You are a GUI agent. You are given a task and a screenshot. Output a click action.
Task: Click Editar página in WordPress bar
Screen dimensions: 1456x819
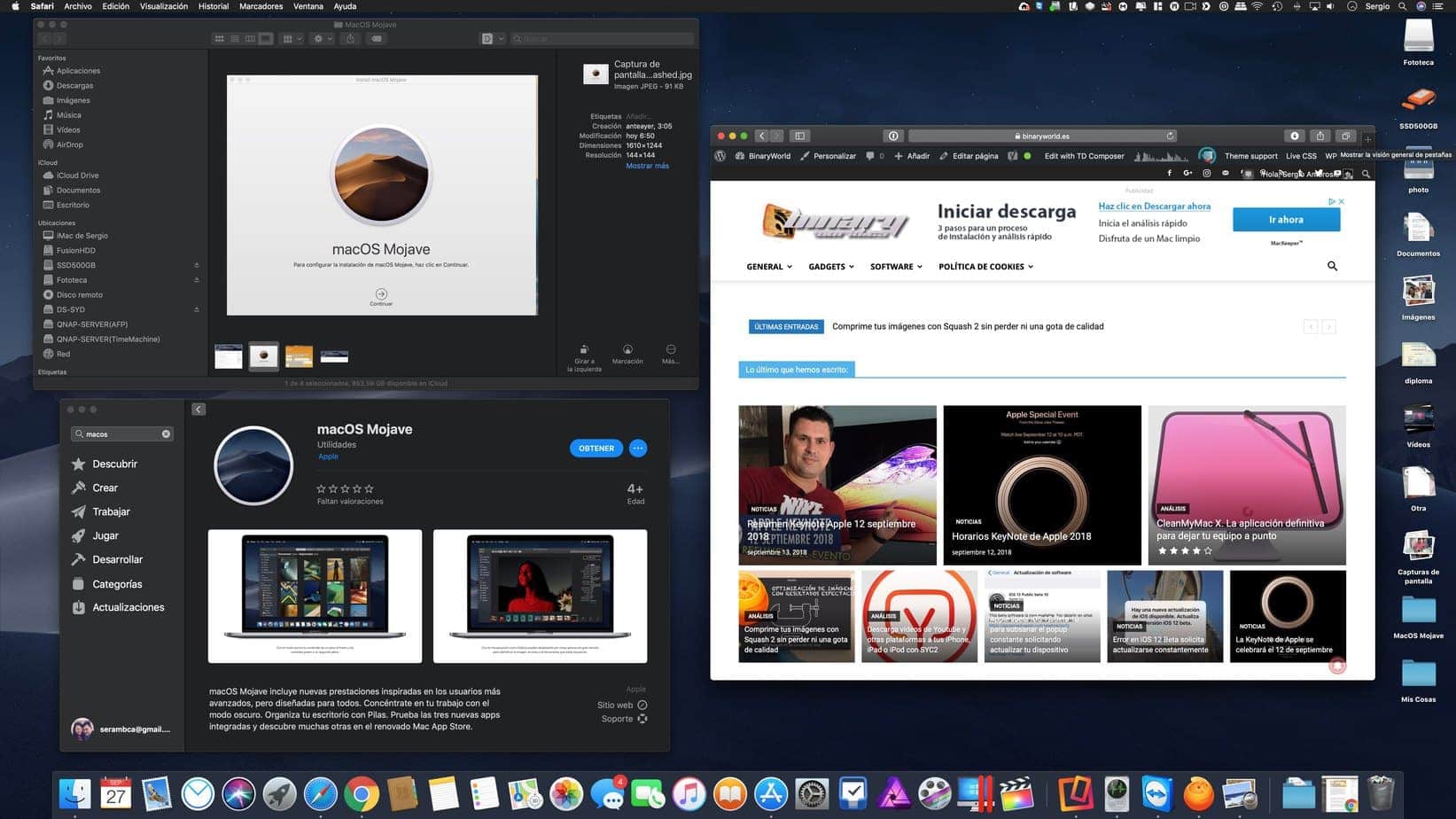click(969, 156)
